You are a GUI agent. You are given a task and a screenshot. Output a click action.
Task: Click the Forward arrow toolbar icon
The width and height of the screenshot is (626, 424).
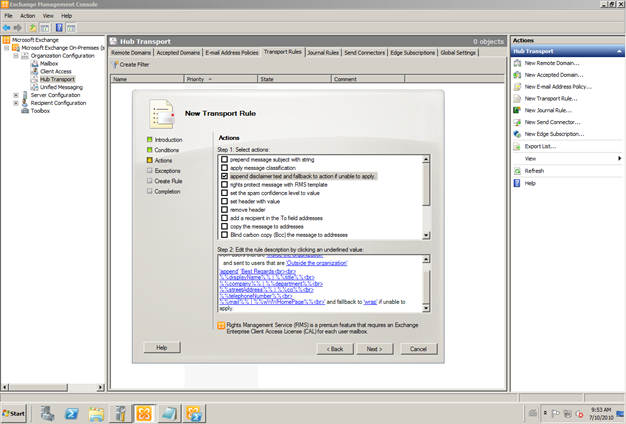(18, 28)
